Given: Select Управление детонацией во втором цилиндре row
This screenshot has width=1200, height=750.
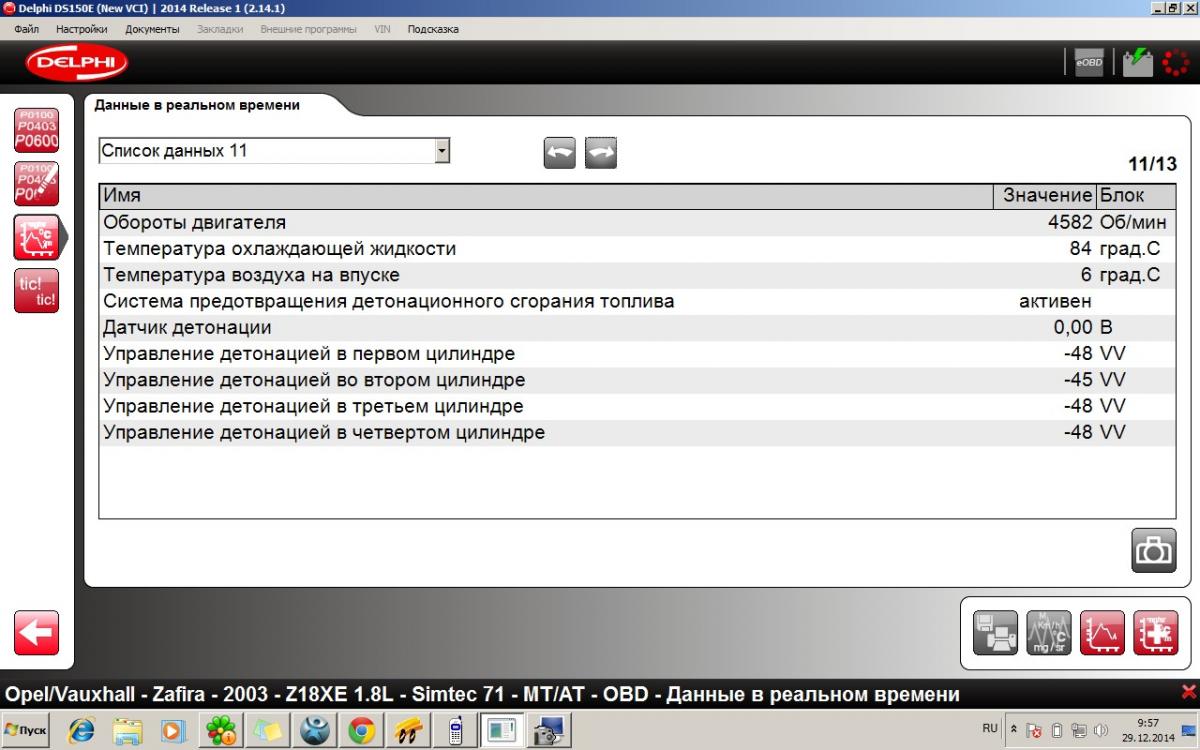Looking at the screenshot, I should coord(638,380).
